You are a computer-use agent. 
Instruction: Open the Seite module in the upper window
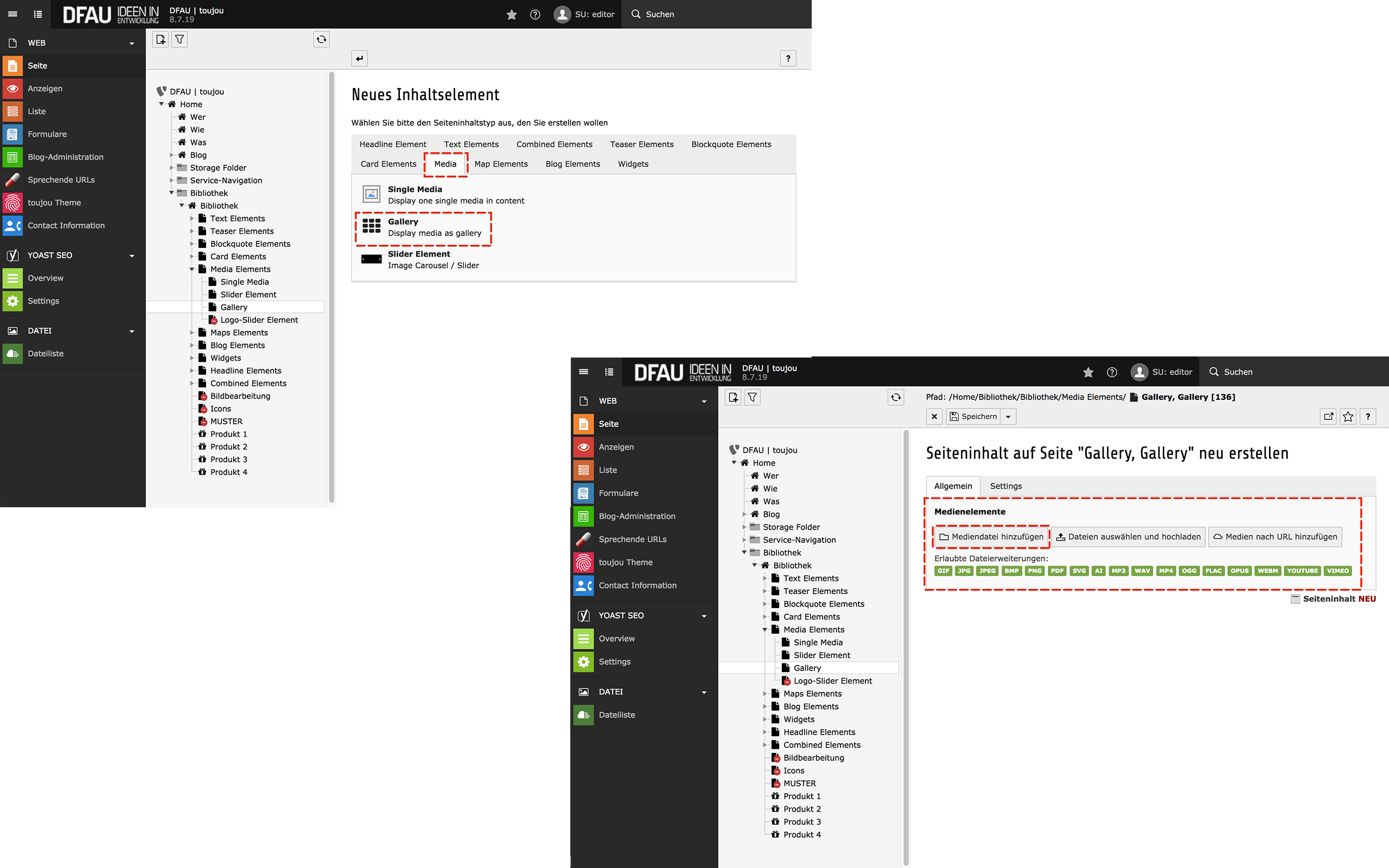(73, 66)
